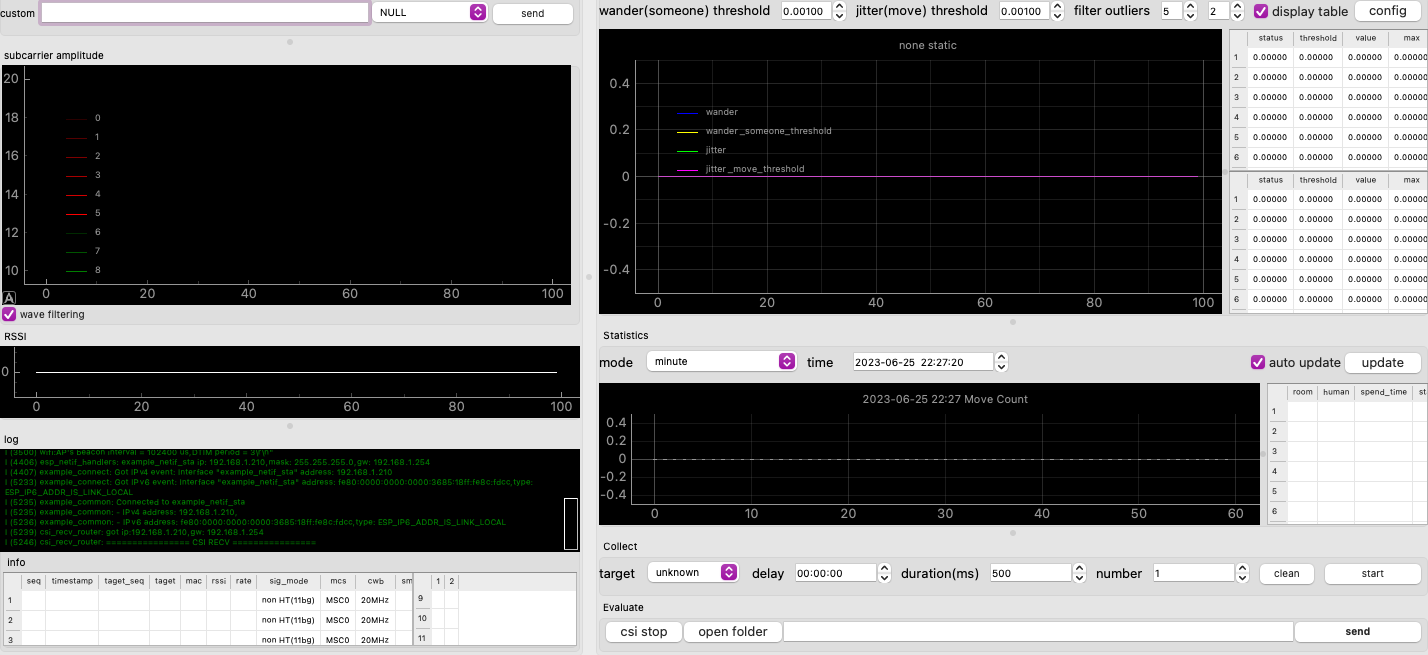Viewport: 1428px width, 655px height.
Task: Open the target dropdown showing unknown
Action: tap(693, 573)
